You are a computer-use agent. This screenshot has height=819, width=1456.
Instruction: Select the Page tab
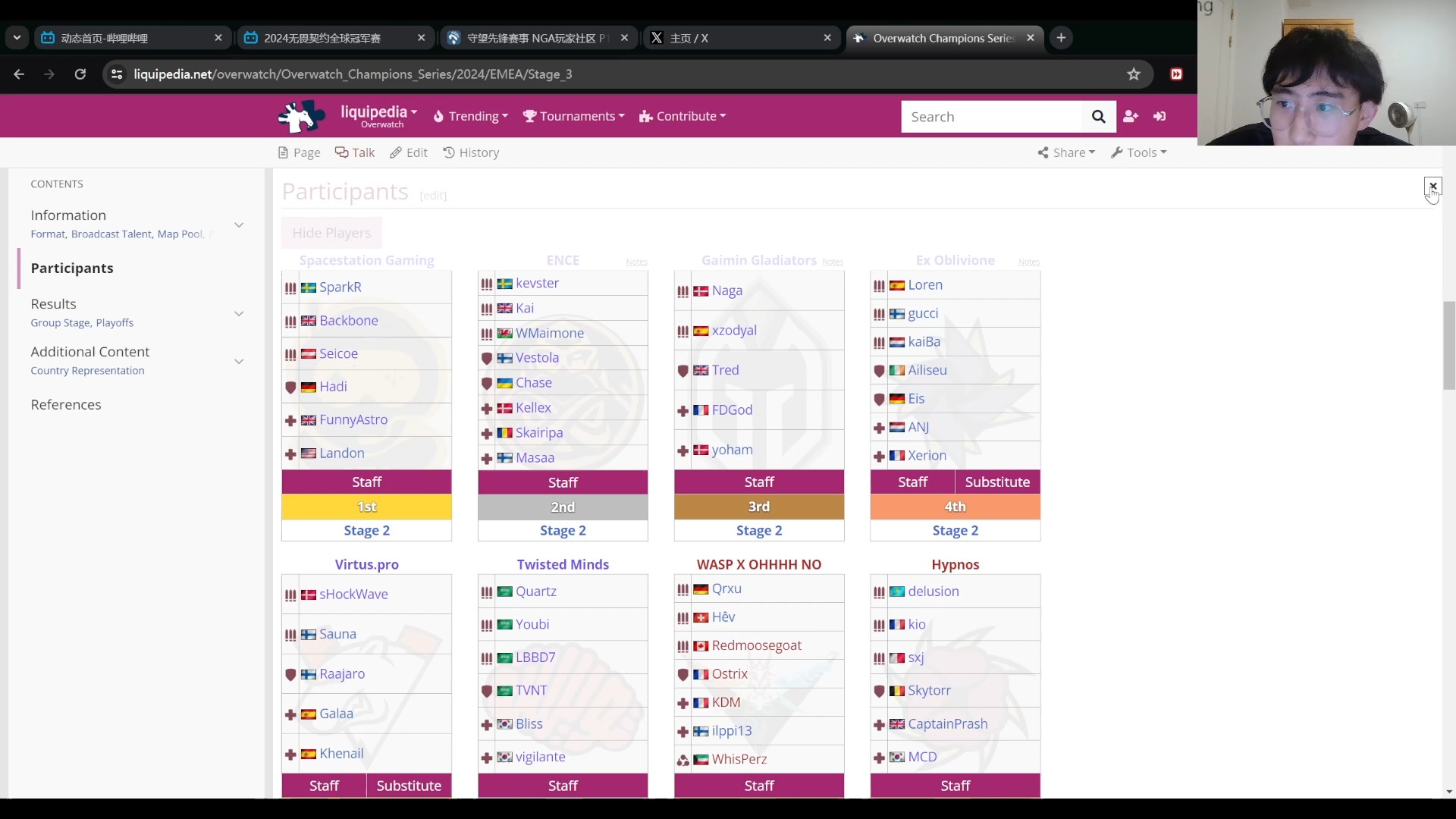[299, 152]
